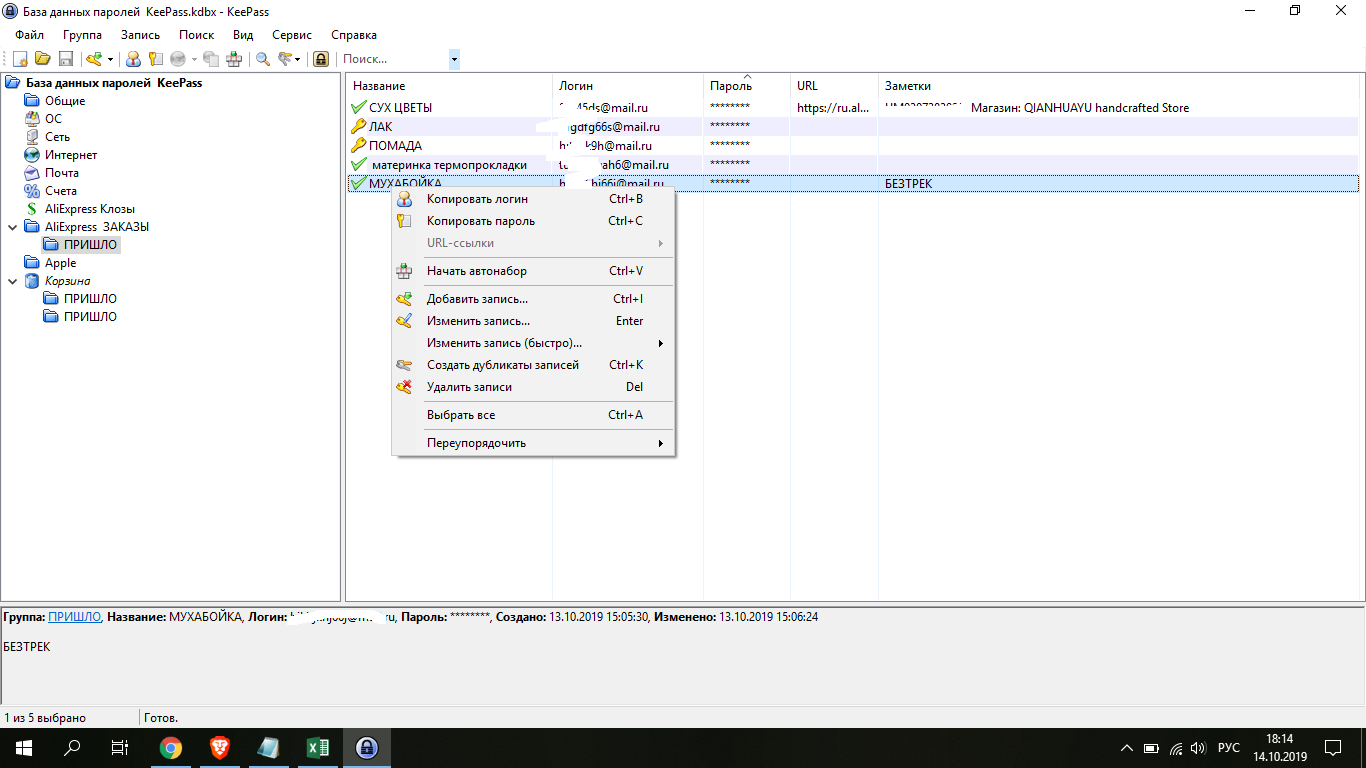Image resolution: width=1366 pixels, height=768 pixels.
Task: Open the Сервис menu
Action: pos(292,35)
